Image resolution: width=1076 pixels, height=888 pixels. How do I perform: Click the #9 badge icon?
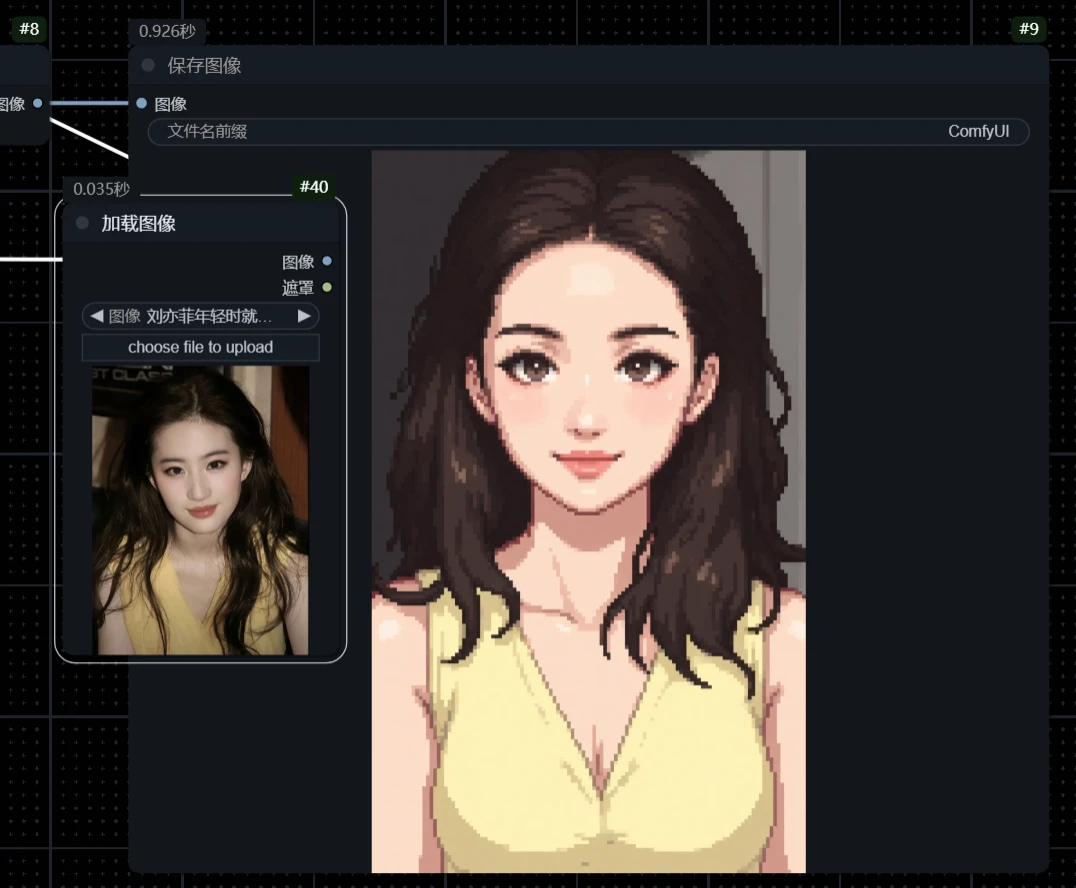1028,29
